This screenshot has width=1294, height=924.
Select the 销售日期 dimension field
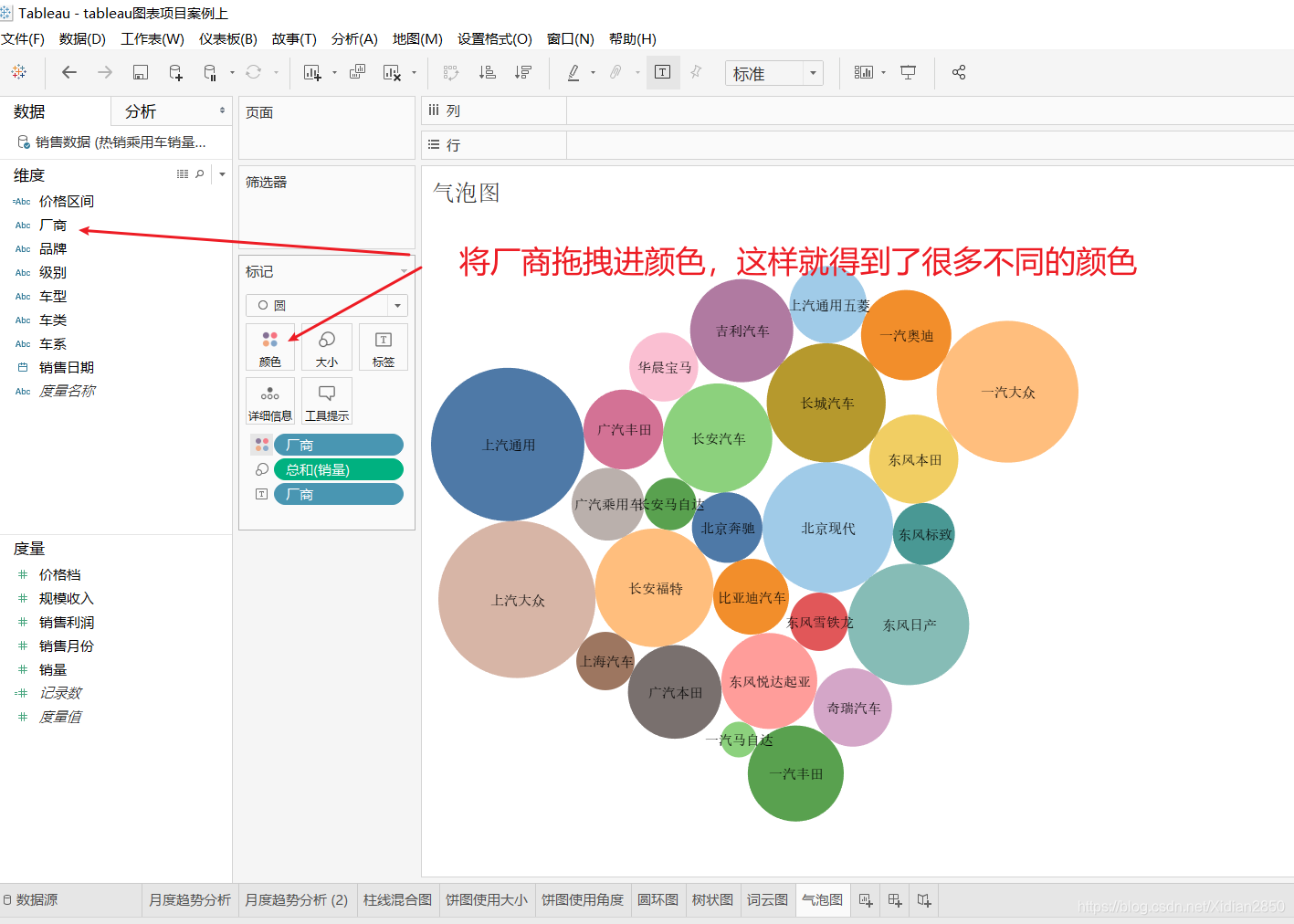pos(67,367)
